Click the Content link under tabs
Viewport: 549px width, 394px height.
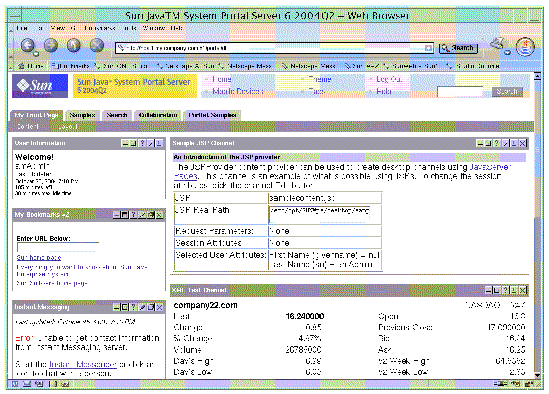click(28, 126)
